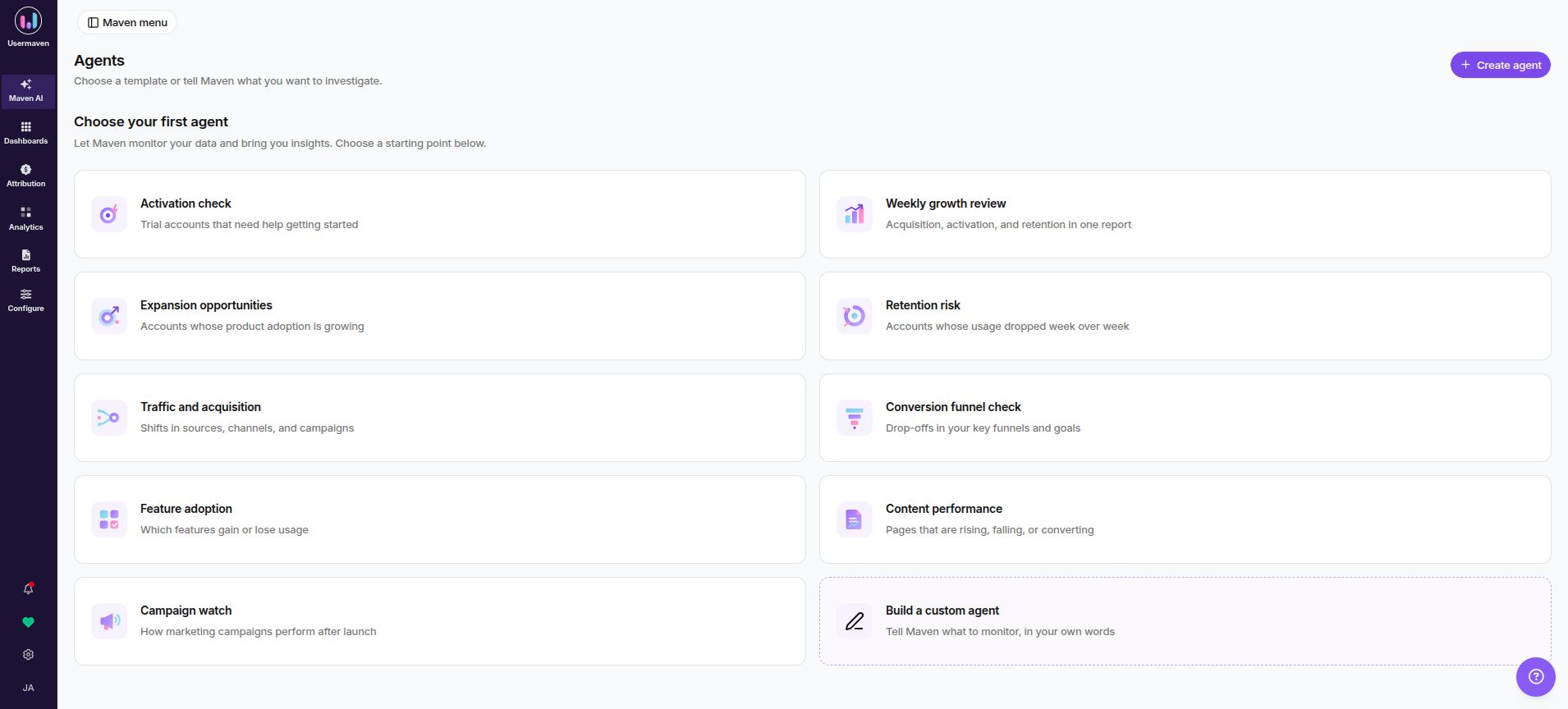Image resolution: width=1568 pixels, height=709 pixels.
Task: Choose the Traffic and acquisition title
Action: [200, 407]
